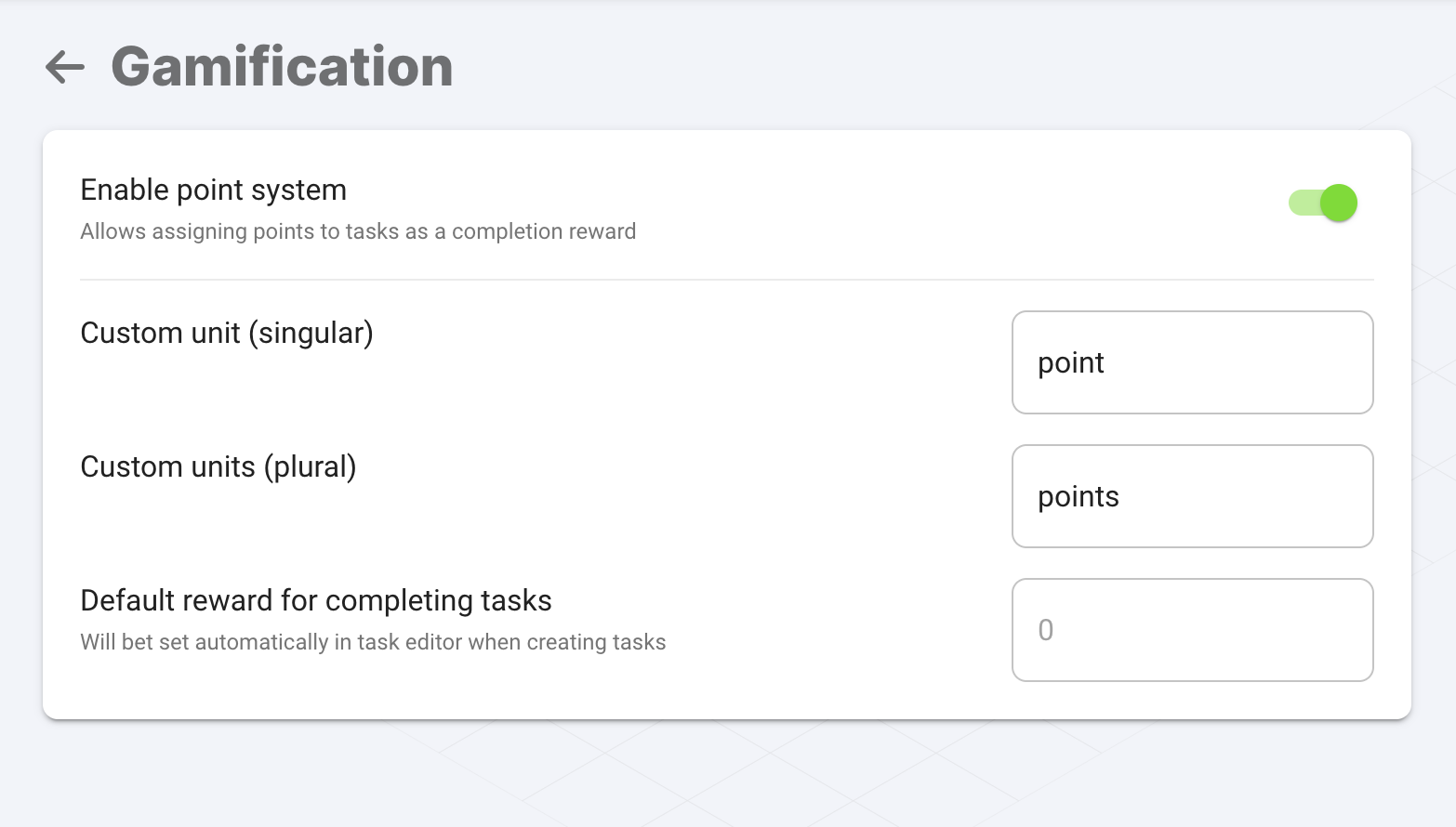Click the point system description text

pos(358,231)
